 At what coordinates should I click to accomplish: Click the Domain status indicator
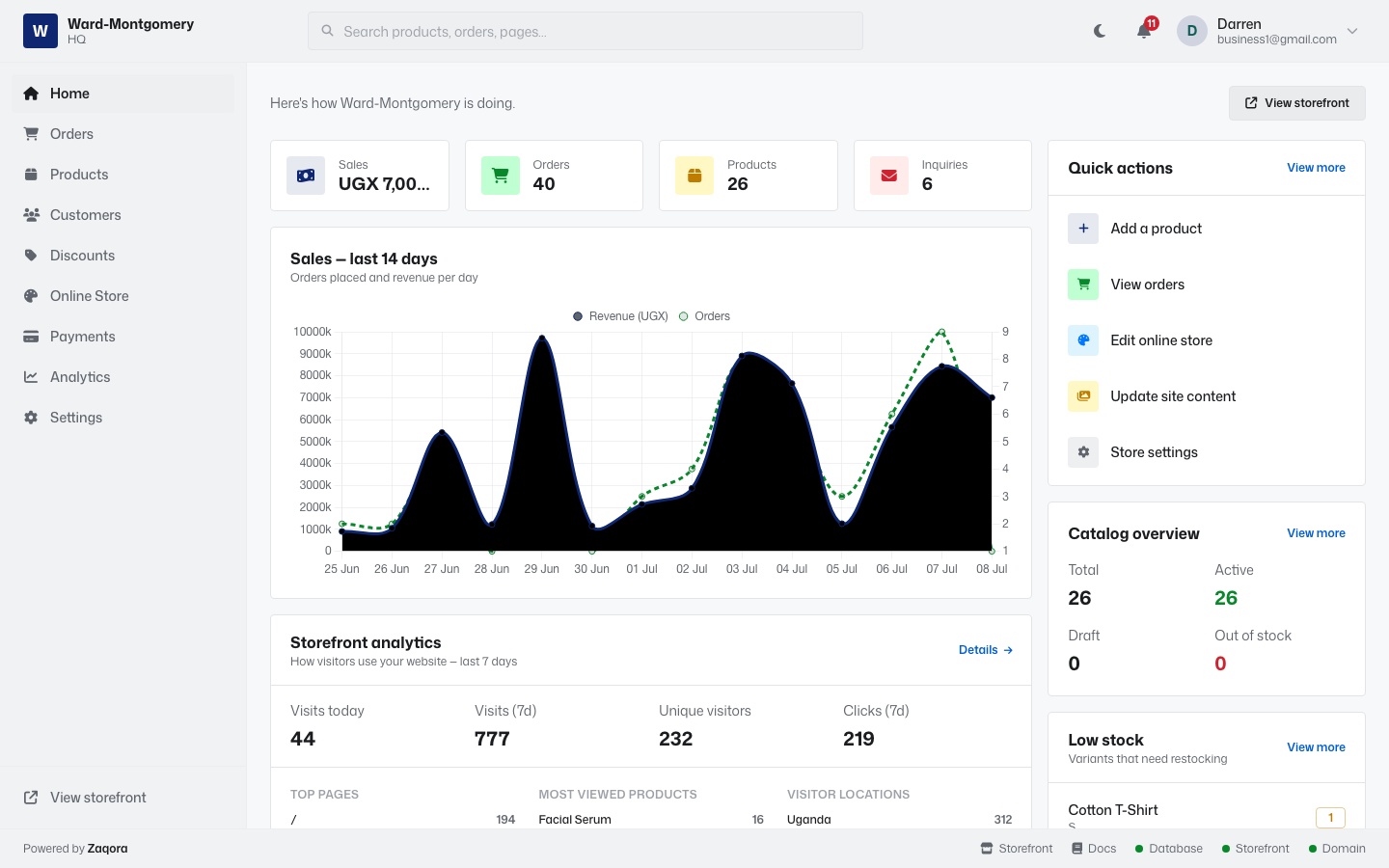(1337, 849)
